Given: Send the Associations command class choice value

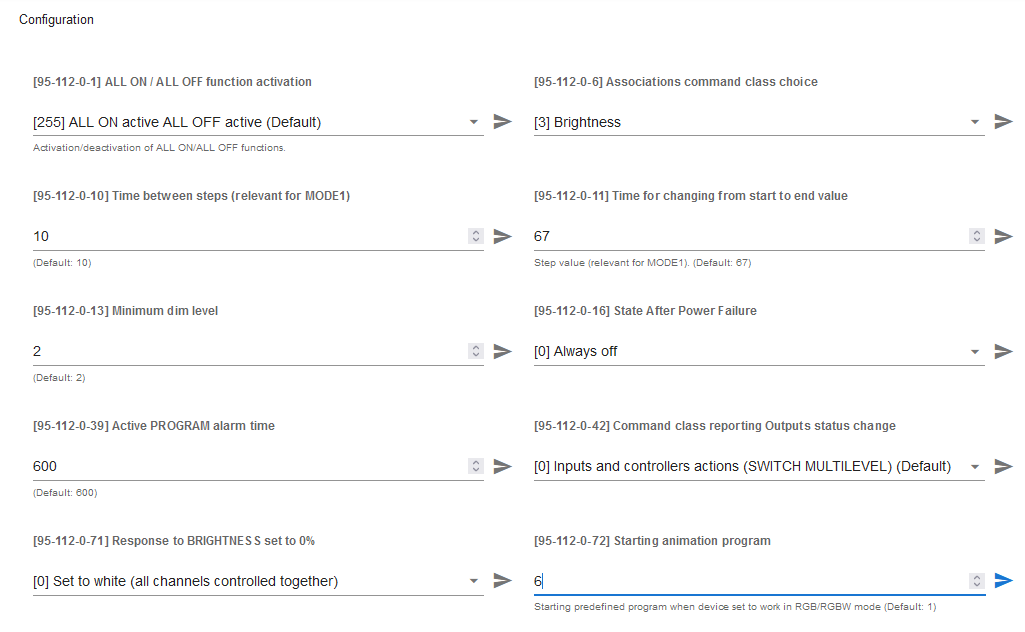Looking at the screenshot, I should coord(1003,122).
